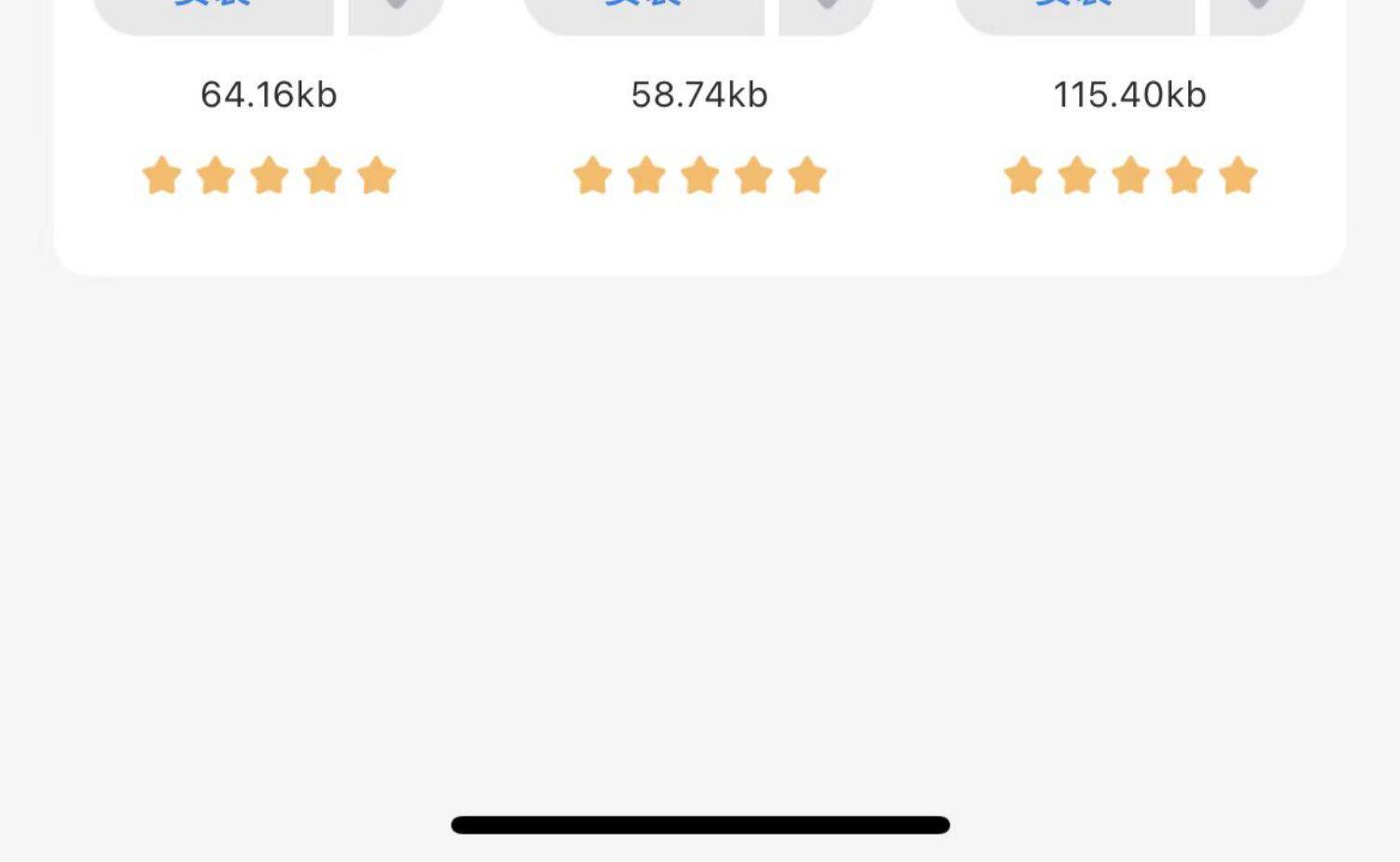
Task: Click the 58.74kb file size label
Action: coord(699,95)
